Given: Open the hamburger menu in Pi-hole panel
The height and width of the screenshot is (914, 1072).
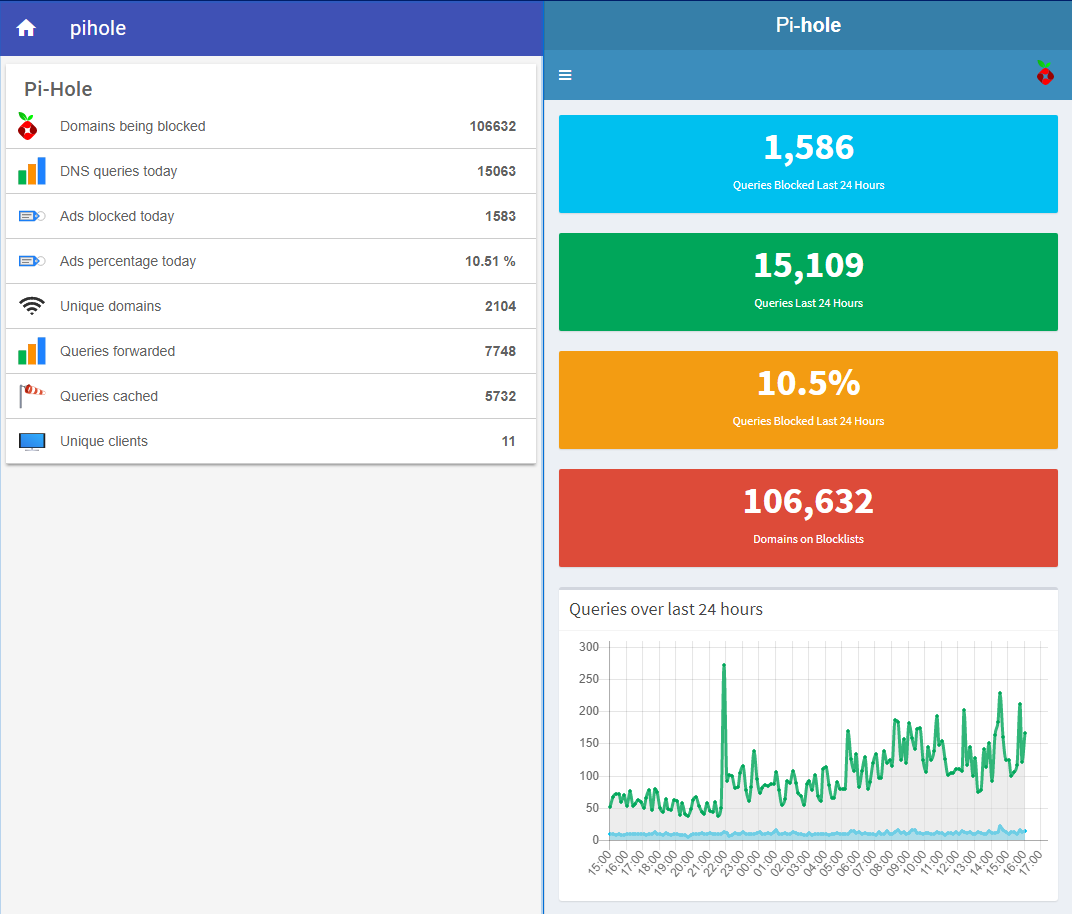Looking at the screenshot, I should click(x=565, y=75).
